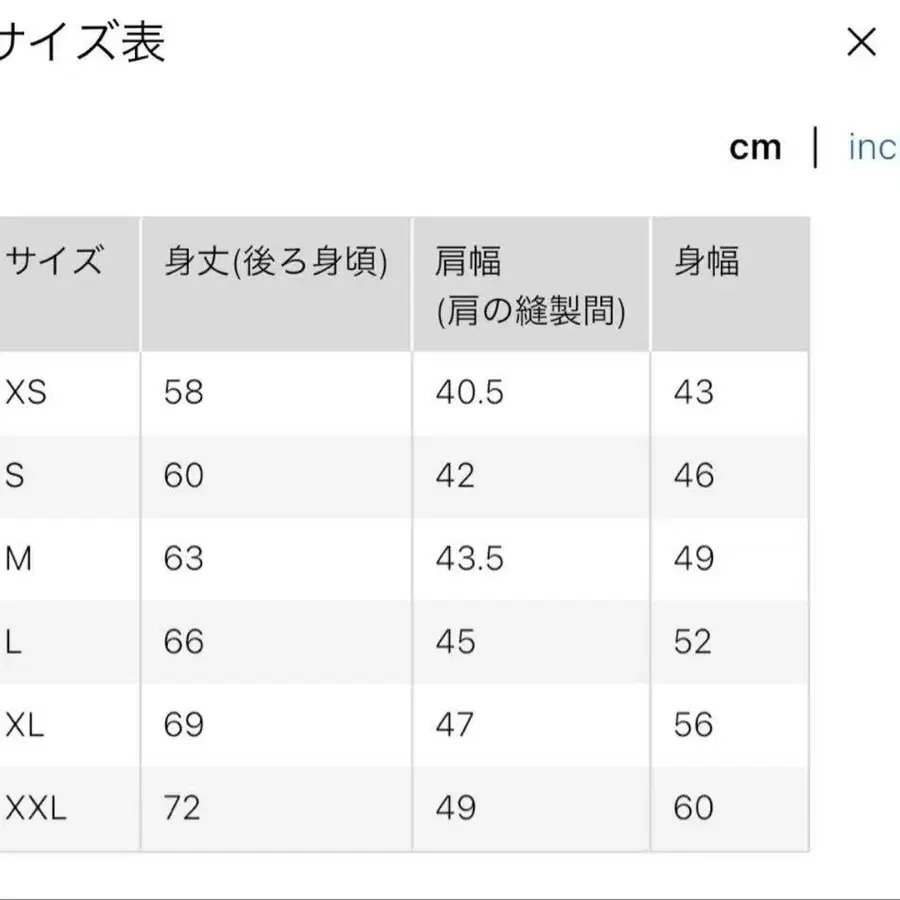Select the M size row label
The height and width of the screenshot is (900, 900).
14,559
